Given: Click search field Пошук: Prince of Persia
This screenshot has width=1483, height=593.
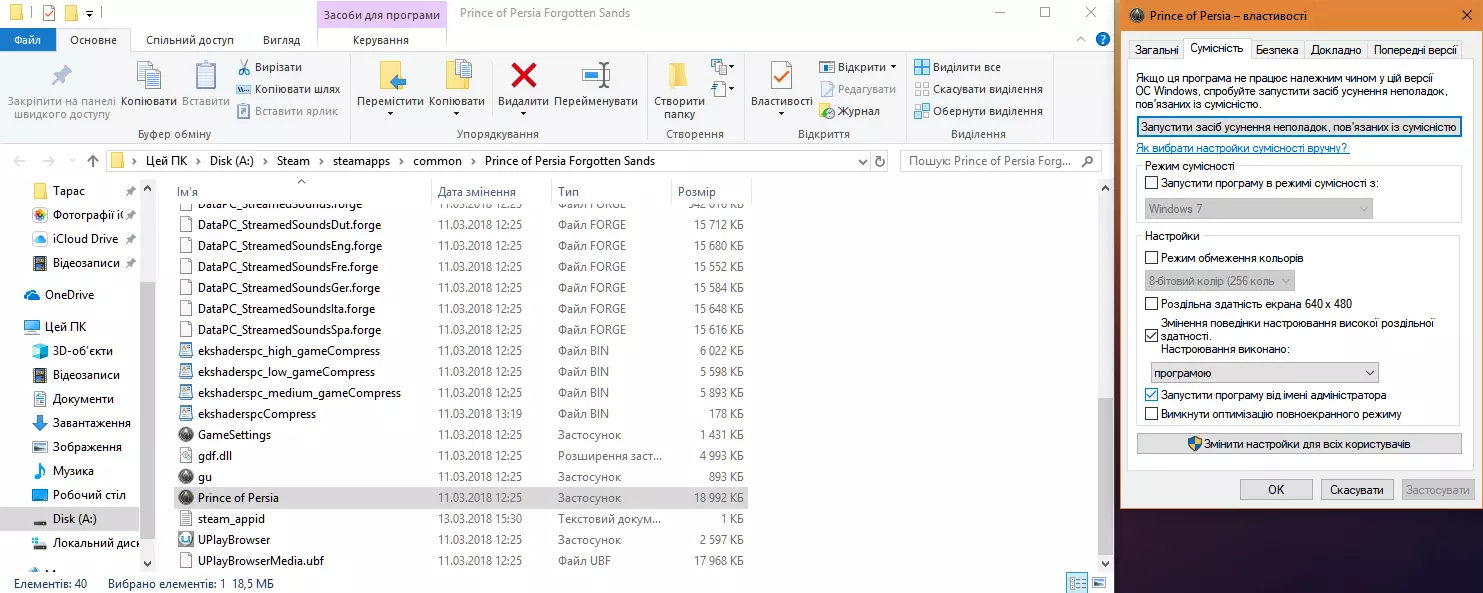Looking at the screenshot, I should point(1000,161).
